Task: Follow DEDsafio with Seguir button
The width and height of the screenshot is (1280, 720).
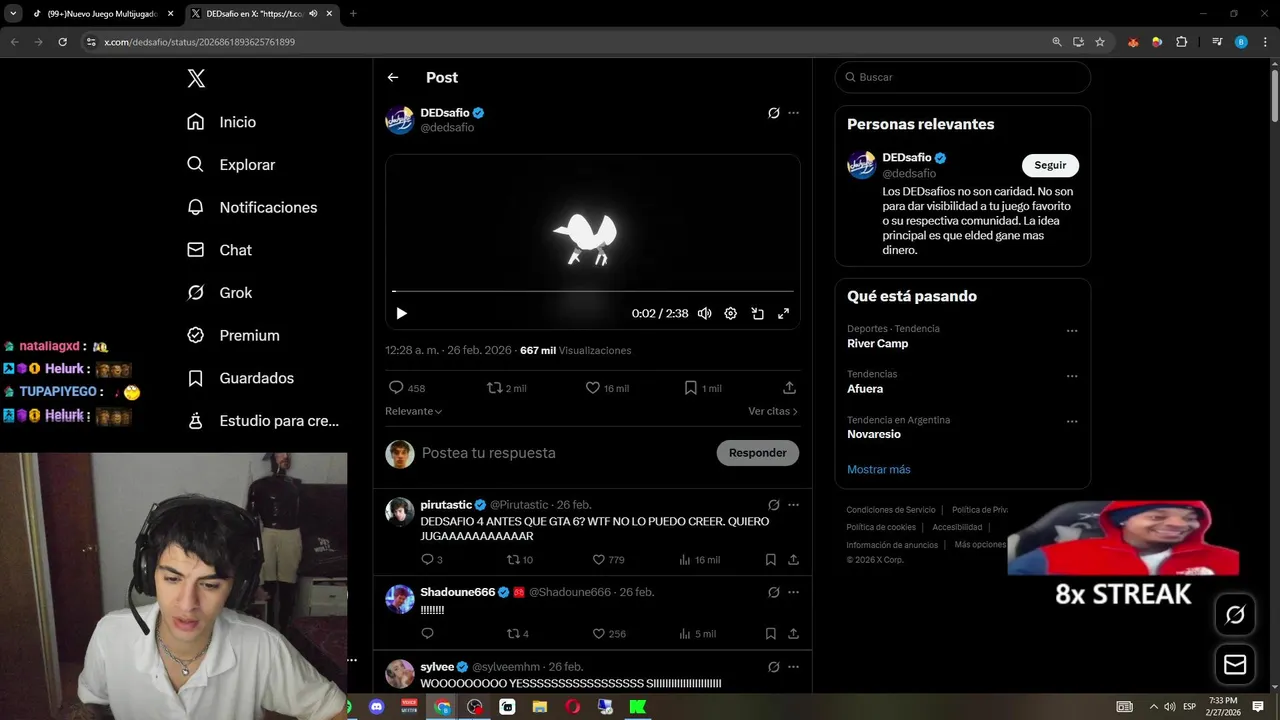Action: (x=1050, y=166)
